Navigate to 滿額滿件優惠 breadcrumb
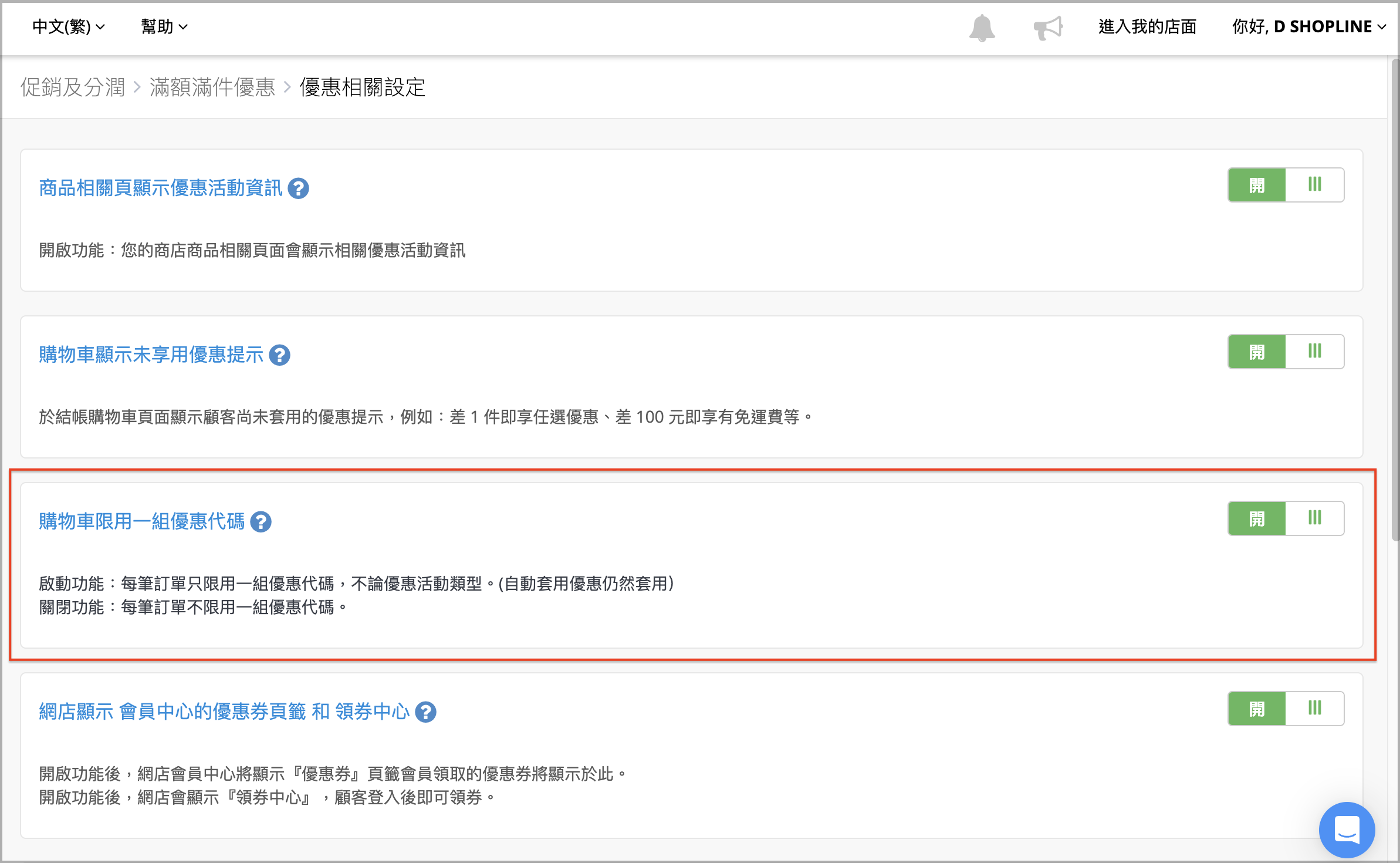1400x863 pixels. (x=212, y=87)
